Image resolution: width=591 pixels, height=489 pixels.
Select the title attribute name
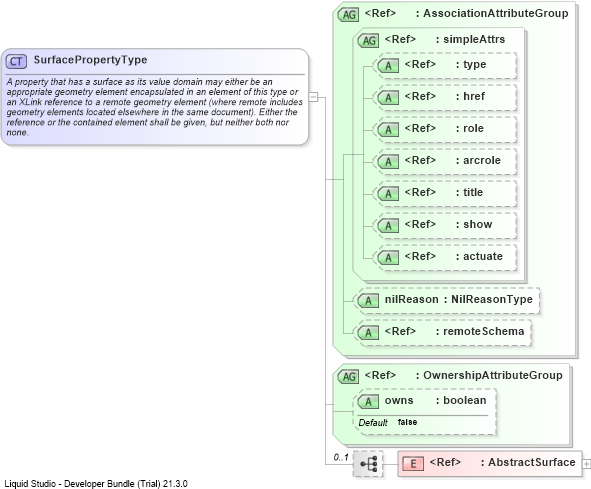[473, 192]
